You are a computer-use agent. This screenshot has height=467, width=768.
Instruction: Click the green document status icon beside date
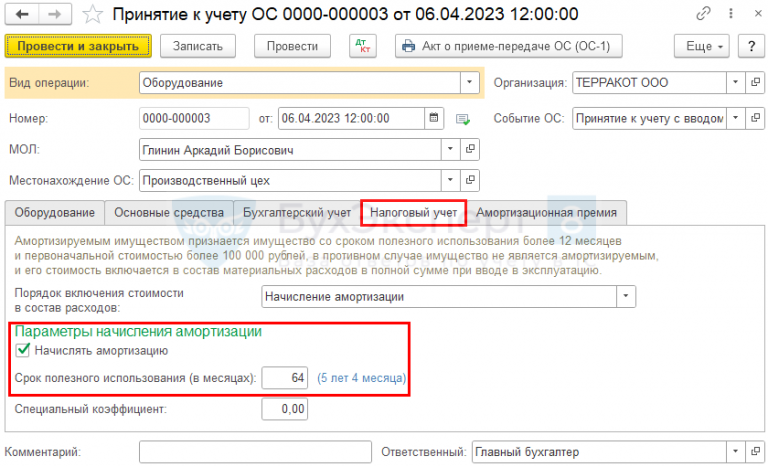pyautogui.click(x=462, y=119)
